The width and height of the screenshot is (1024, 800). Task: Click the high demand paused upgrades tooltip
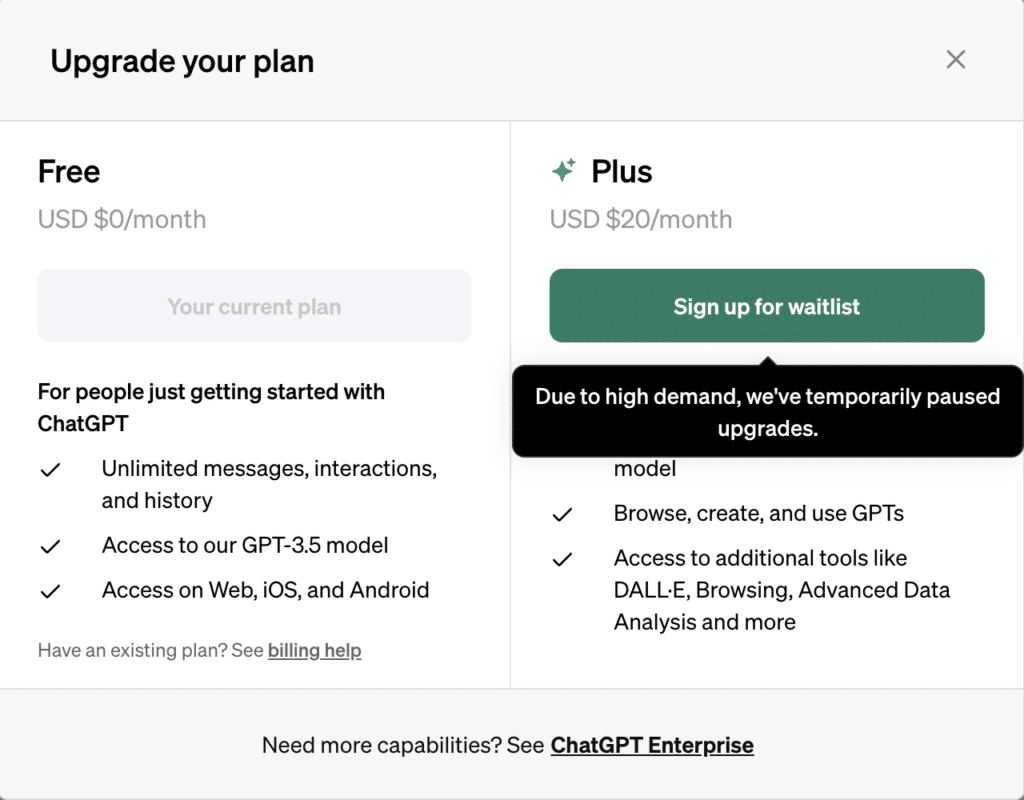(767, 411)
